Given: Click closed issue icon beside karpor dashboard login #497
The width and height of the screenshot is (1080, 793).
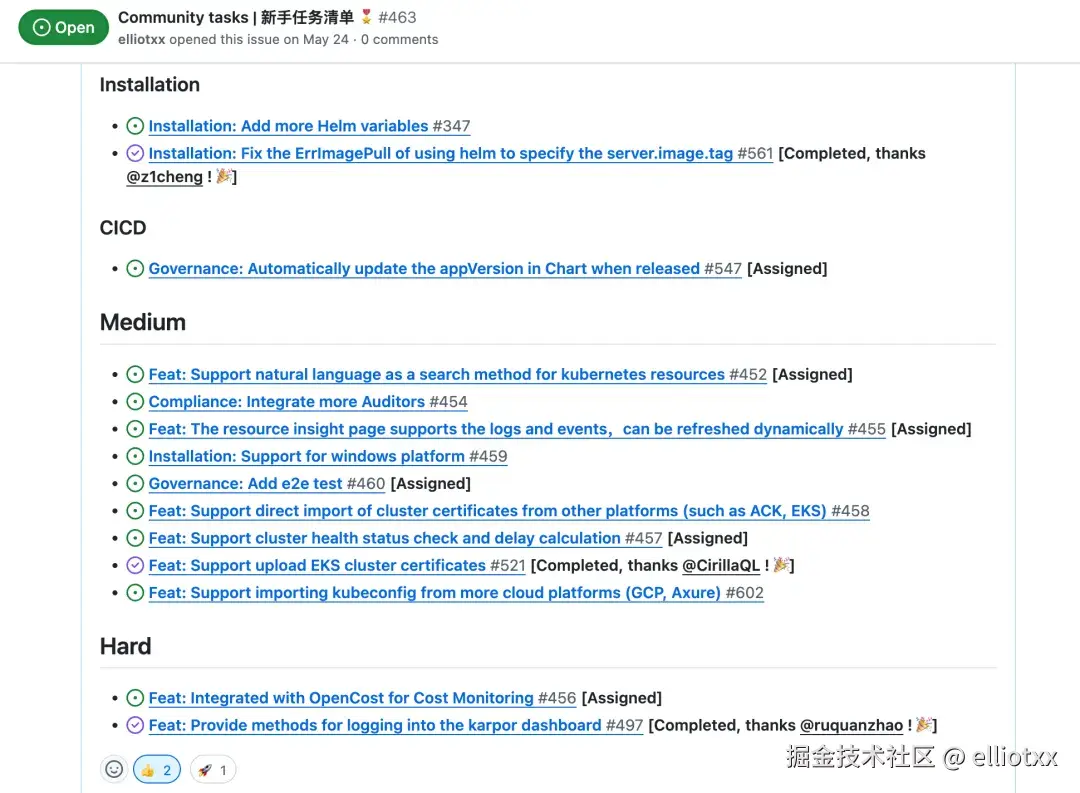Looking at the screenshot, I should tap(136, 725).
